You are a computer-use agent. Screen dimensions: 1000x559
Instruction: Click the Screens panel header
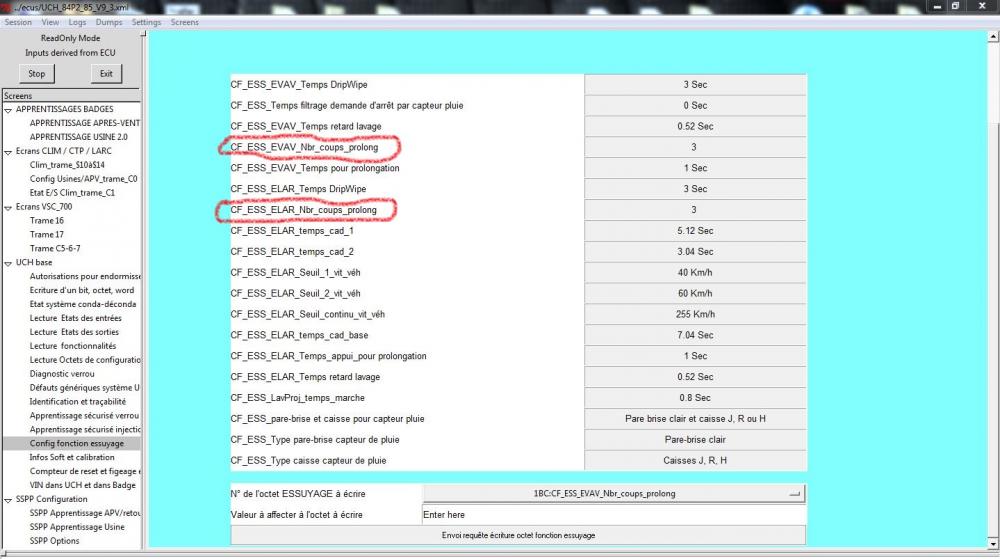(x=71, y=96)
